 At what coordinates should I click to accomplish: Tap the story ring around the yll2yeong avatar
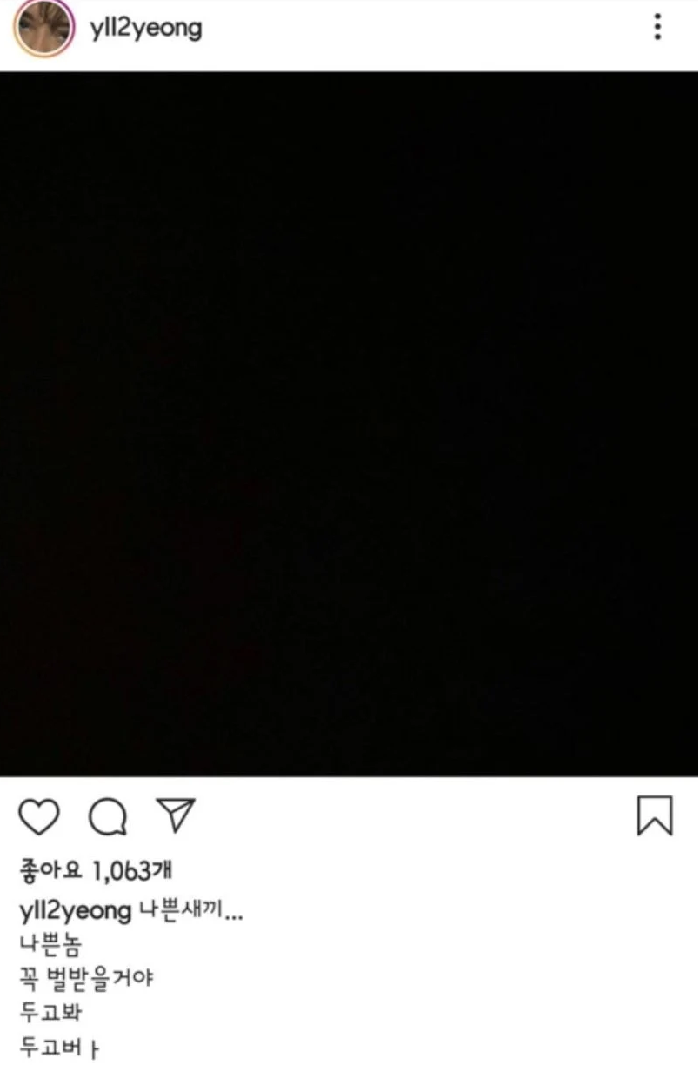click(45, 29)
